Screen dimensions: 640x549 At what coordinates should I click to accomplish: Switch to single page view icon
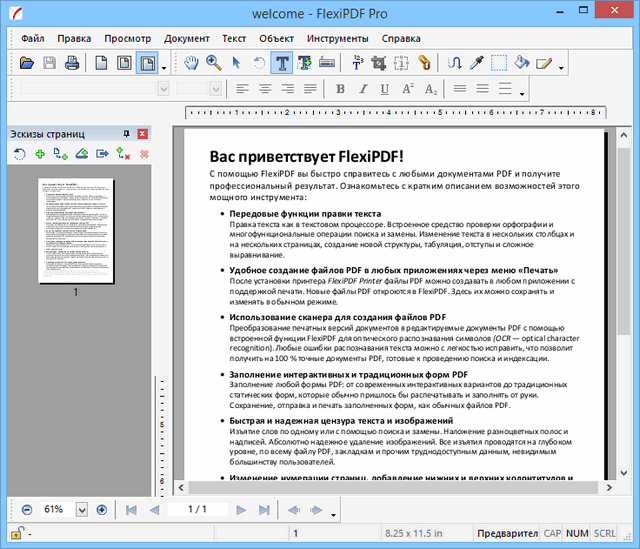(x=101, y=63)
